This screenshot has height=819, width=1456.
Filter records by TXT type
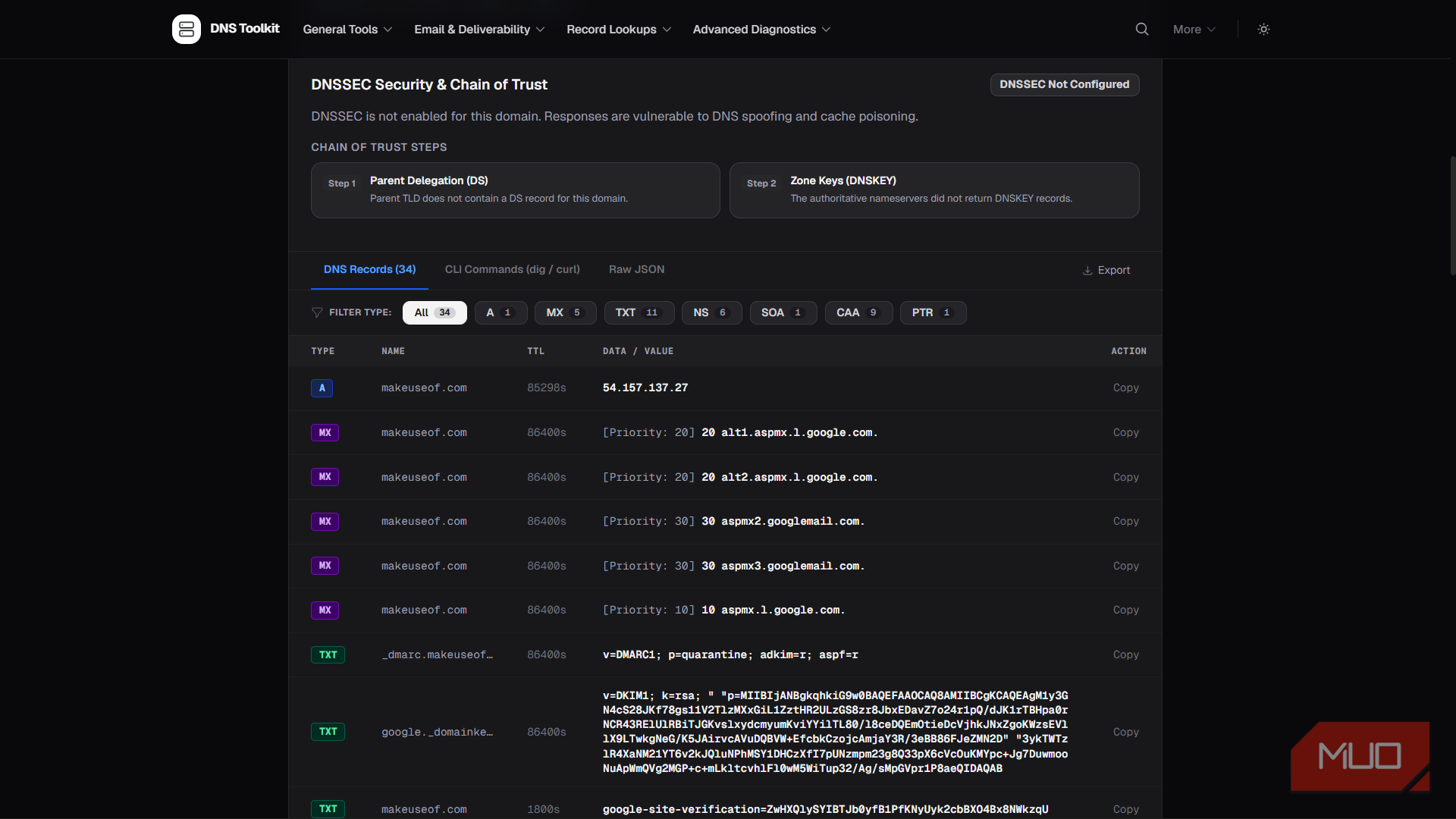tap(639, 312)
